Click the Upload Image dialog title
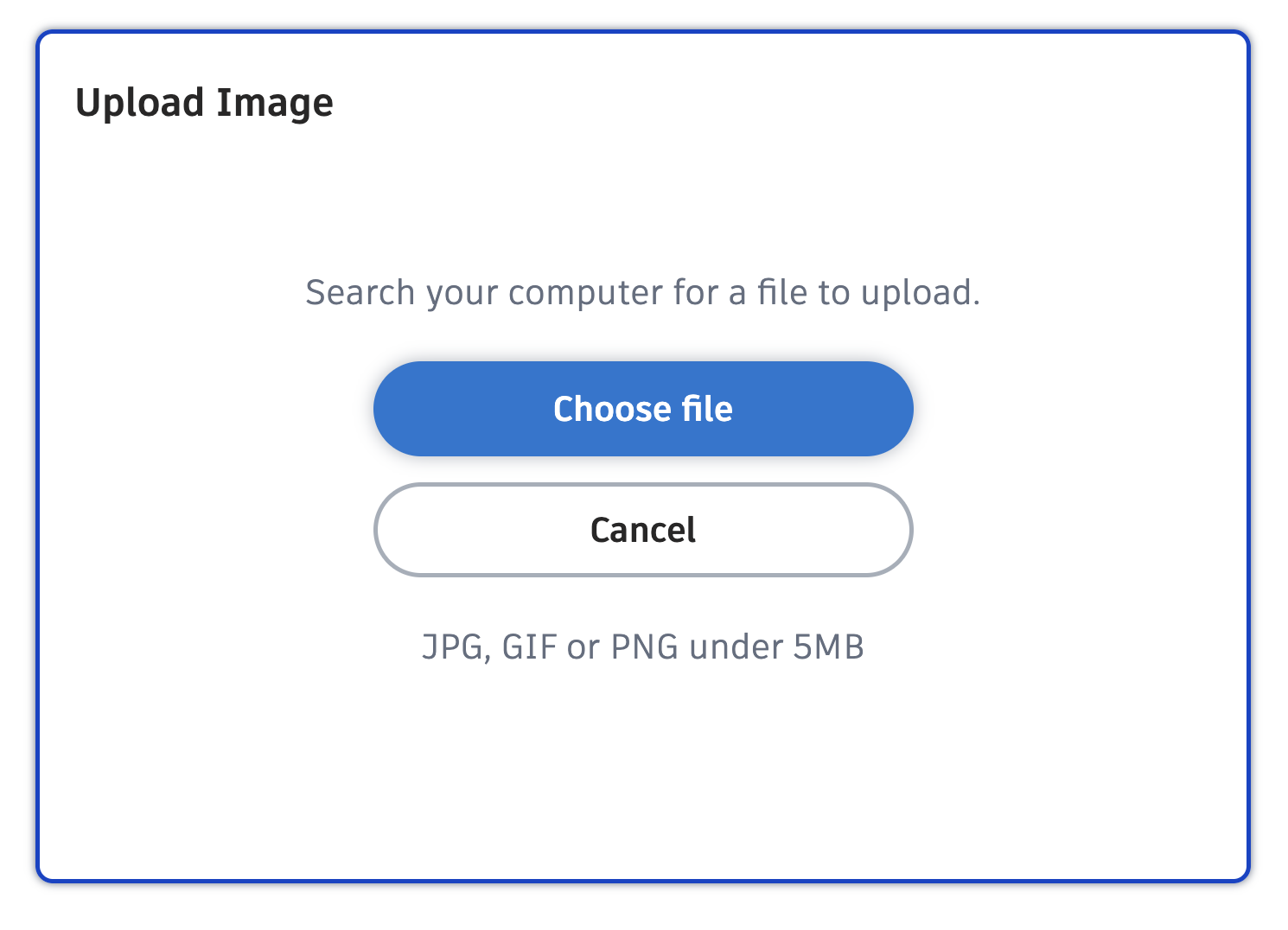Viewport: 1288px width, 930px height. (x=206, y=102)
